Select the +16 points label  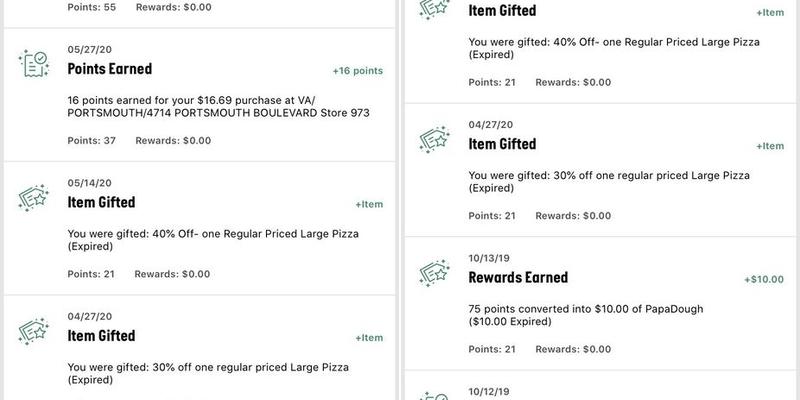click(357, 71)
